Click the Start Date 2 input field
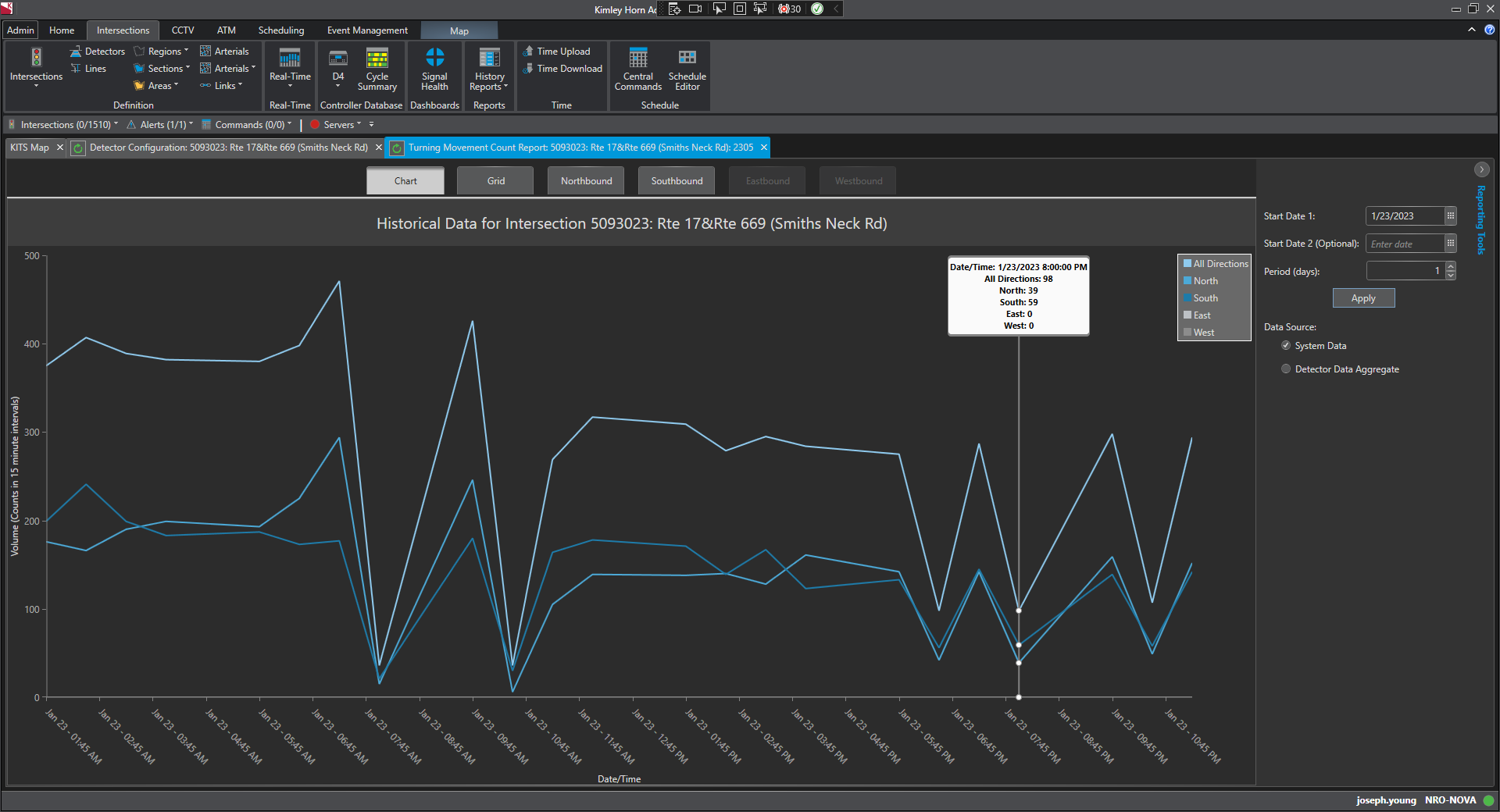This screenshot has width=1500, height=812. (x=1405, y=244)
